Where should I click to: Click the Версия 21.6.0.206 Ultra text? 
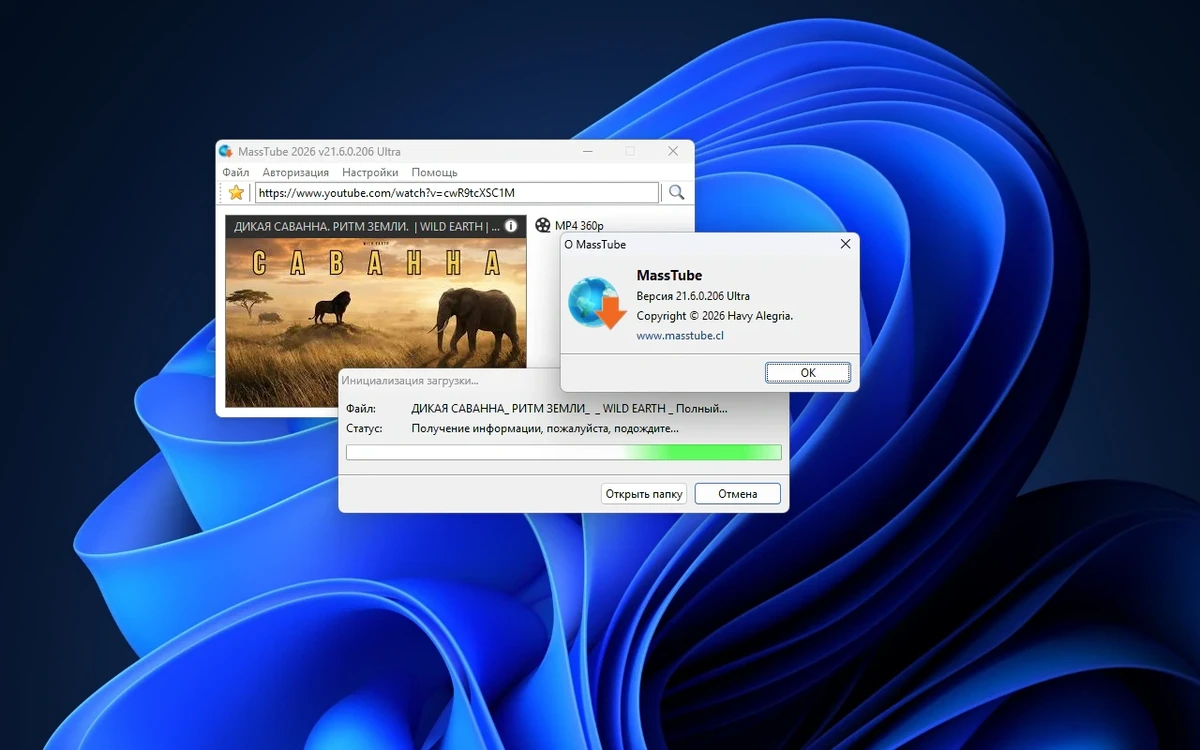coord(693,296)
